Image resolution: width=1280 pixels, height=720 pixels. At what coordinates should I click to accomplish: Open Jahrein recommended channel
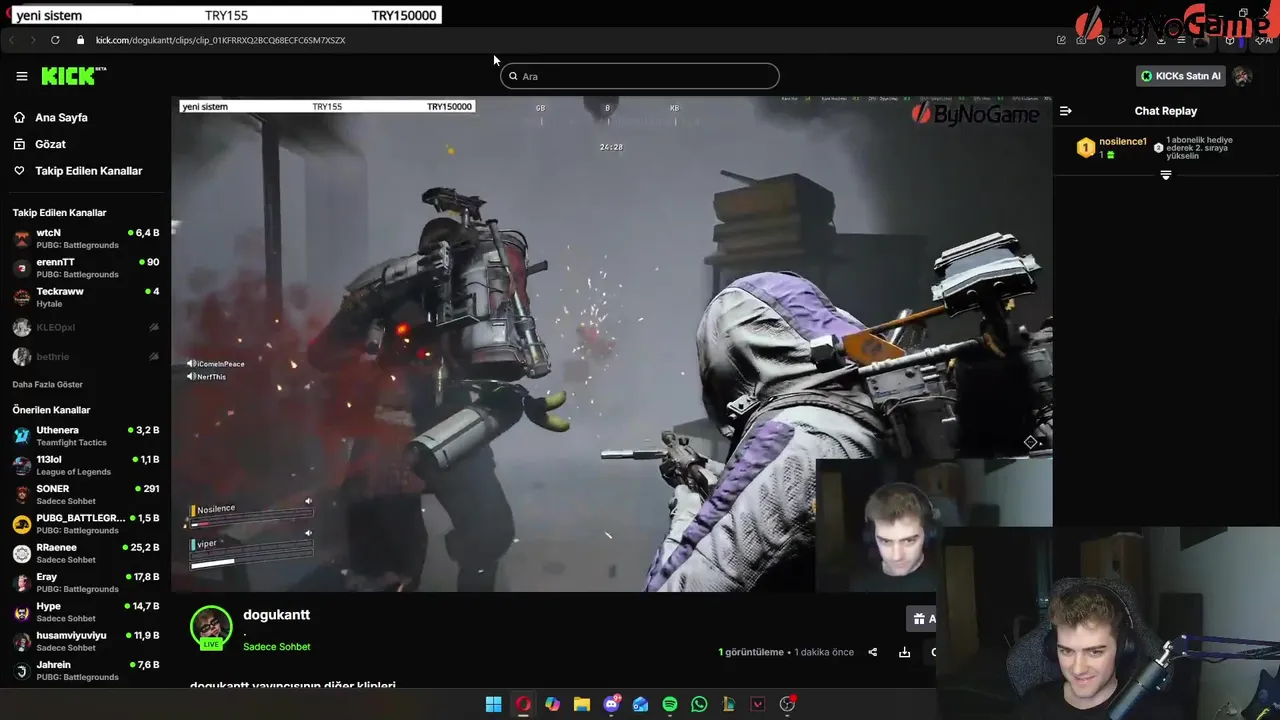pyautogui.click(x=85, y=670)
